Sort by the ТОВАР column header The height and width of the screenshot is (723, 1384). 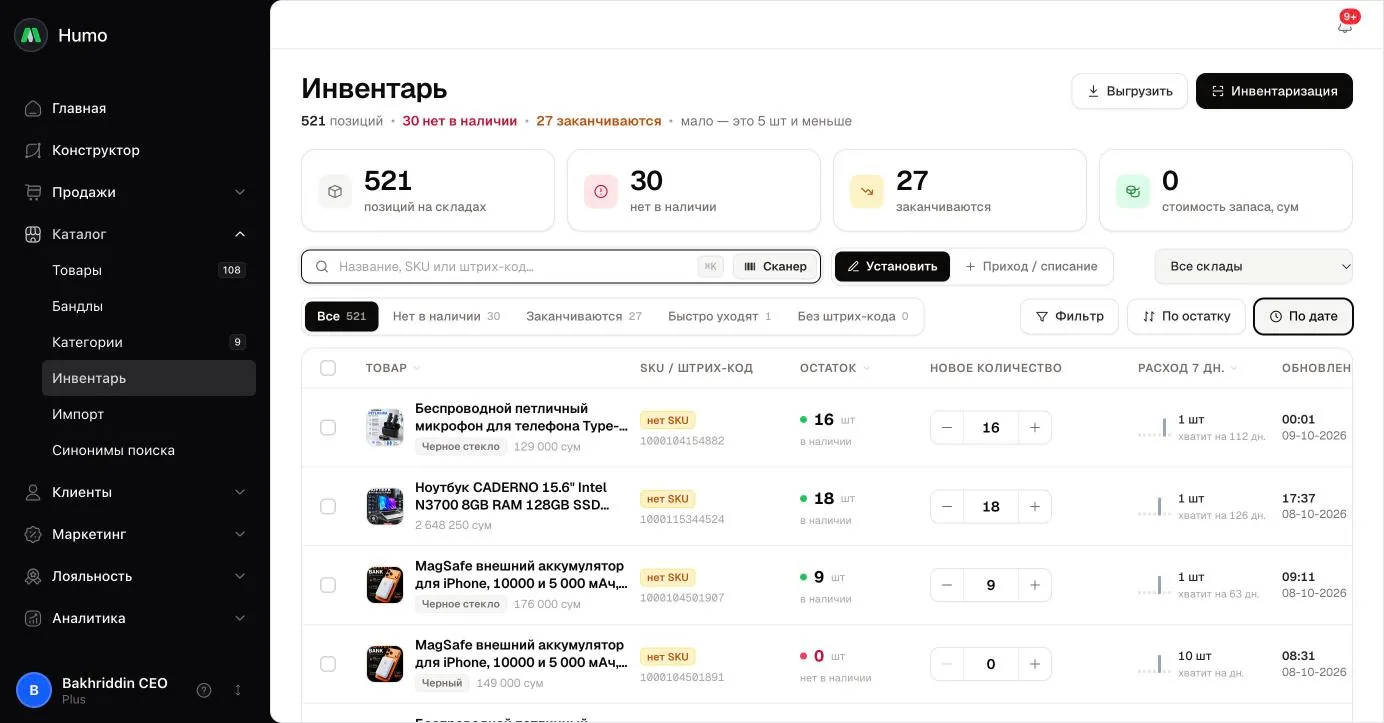click(392, 368)
